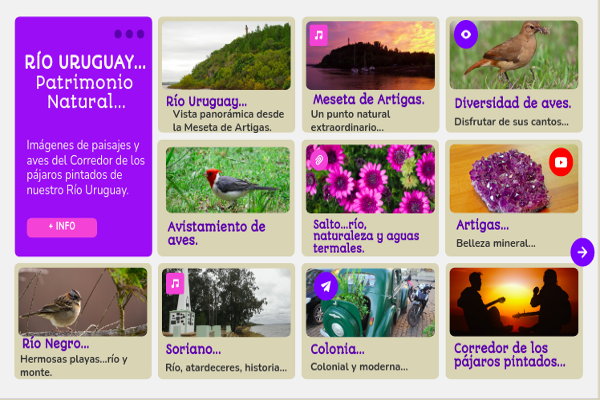Viewport: 600px width, 400px height.
Task: Click the music note icon on Soriano card
Action: coord(175,284)
